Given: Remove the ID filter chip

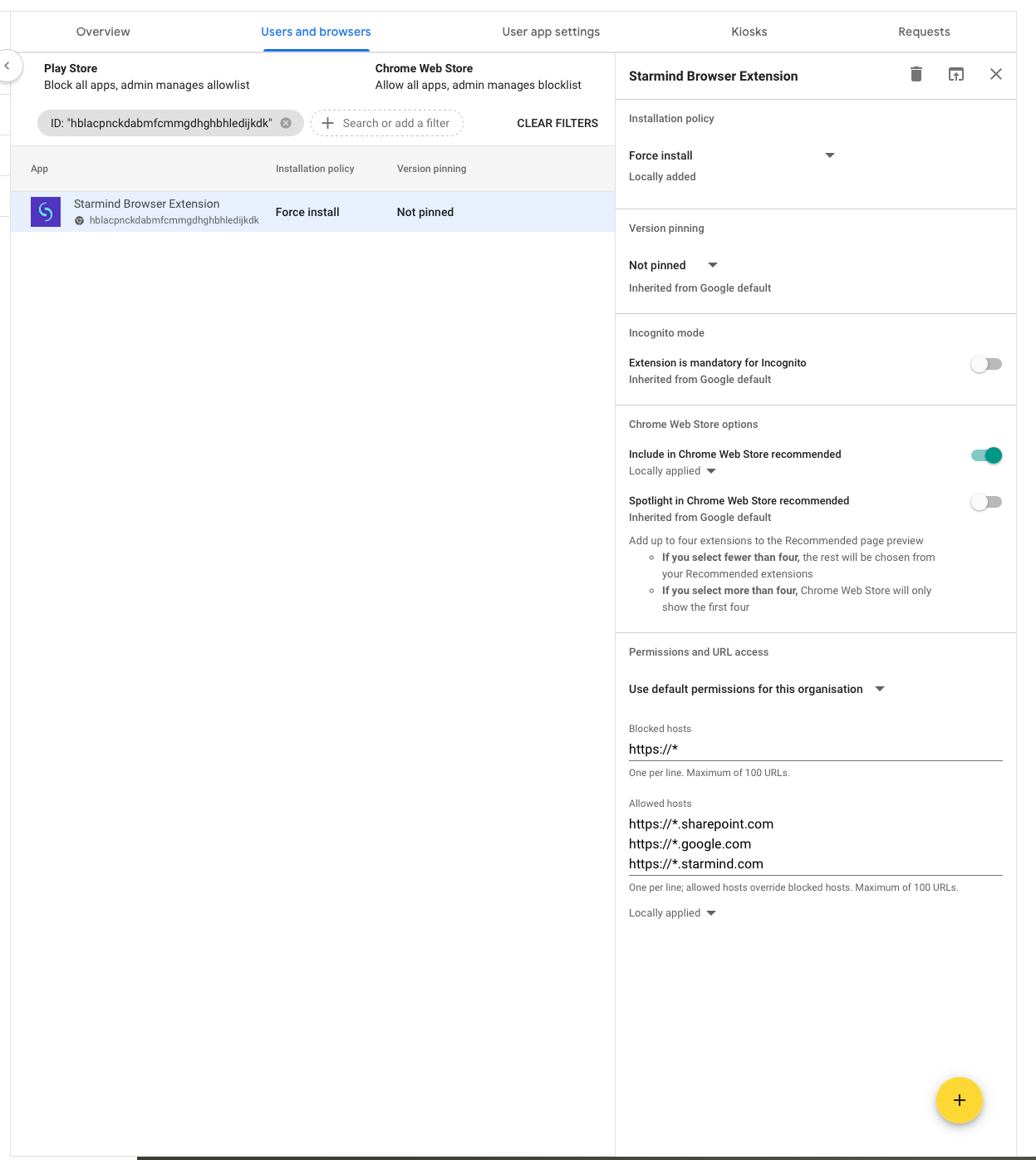Looking at the screenshot, I should click(x=286, y=123).
